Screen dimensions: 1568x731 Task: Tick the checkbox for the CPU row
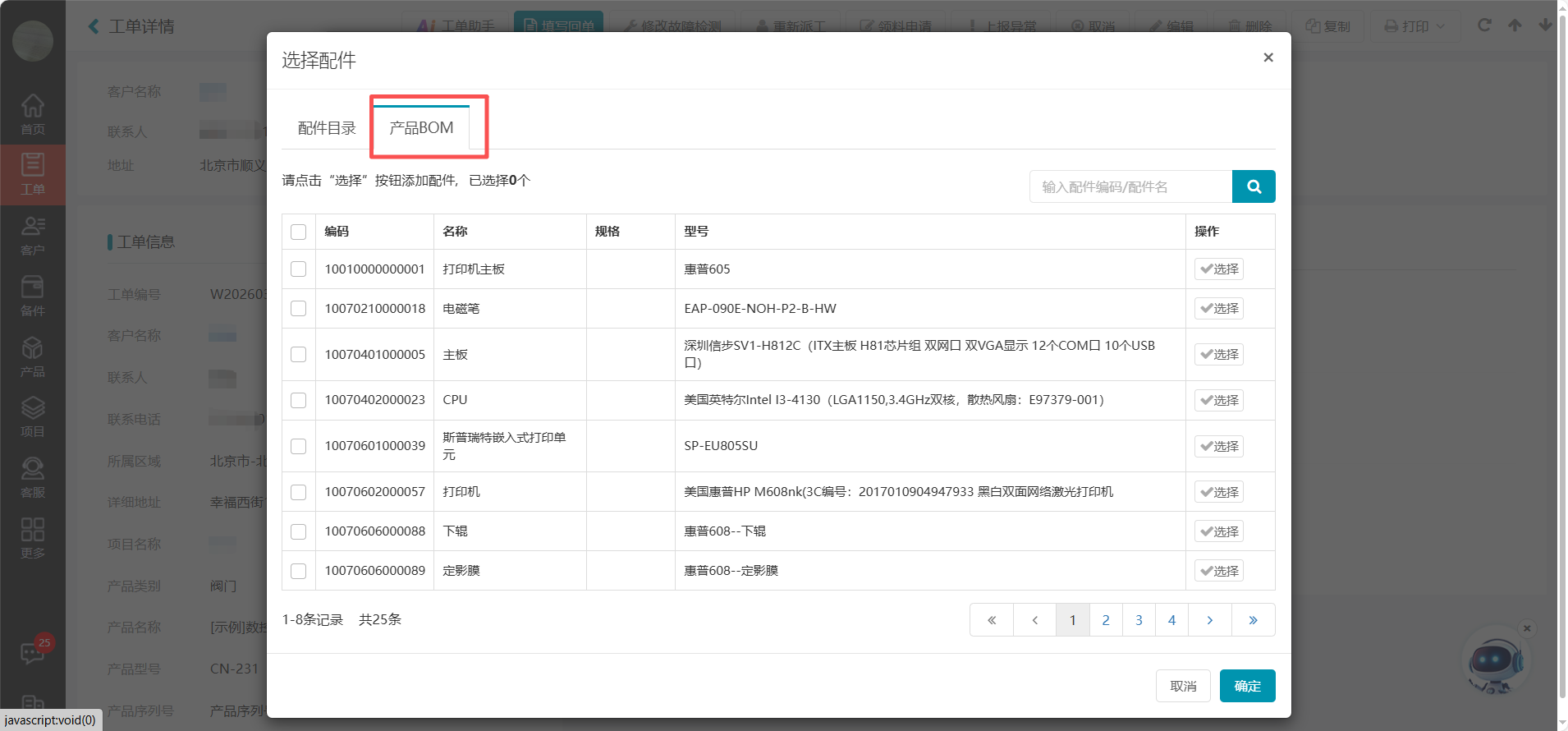pos(299,400)
